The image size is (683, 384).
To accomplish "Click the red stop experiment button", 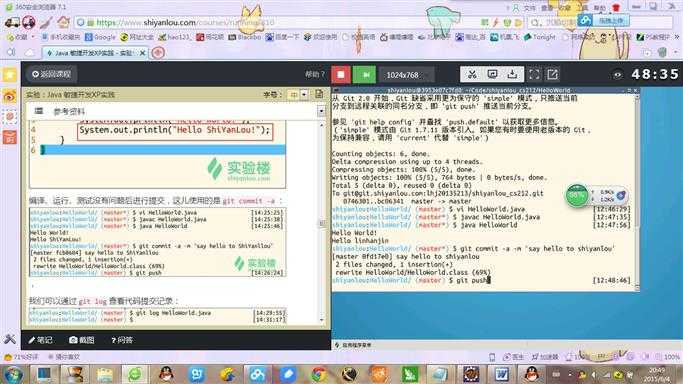I will coord(341,74).
